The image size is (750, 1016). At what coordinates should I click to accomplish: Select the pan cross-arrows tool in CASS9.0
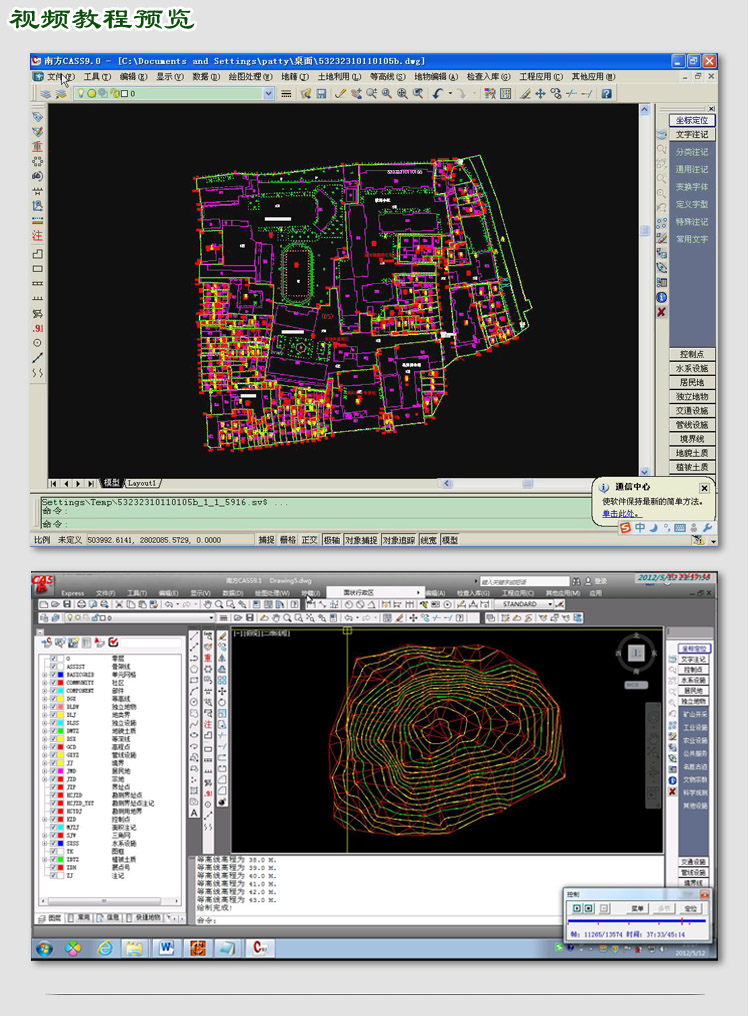point(540,94)
